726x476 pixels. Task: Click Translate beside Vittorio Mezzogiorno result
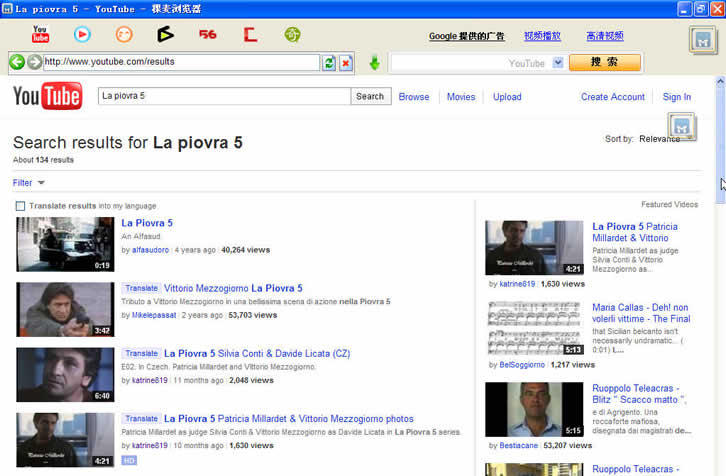[x=141, y=288]
